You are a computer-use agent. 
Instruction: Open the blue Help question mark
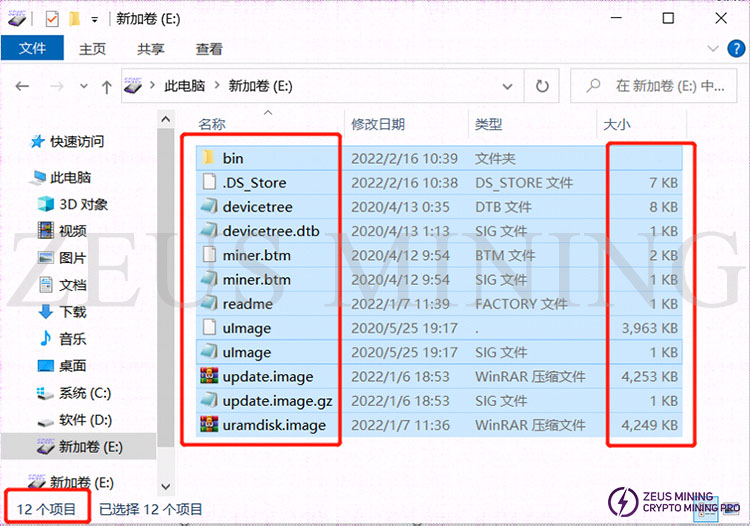click(x=736, y=49)
